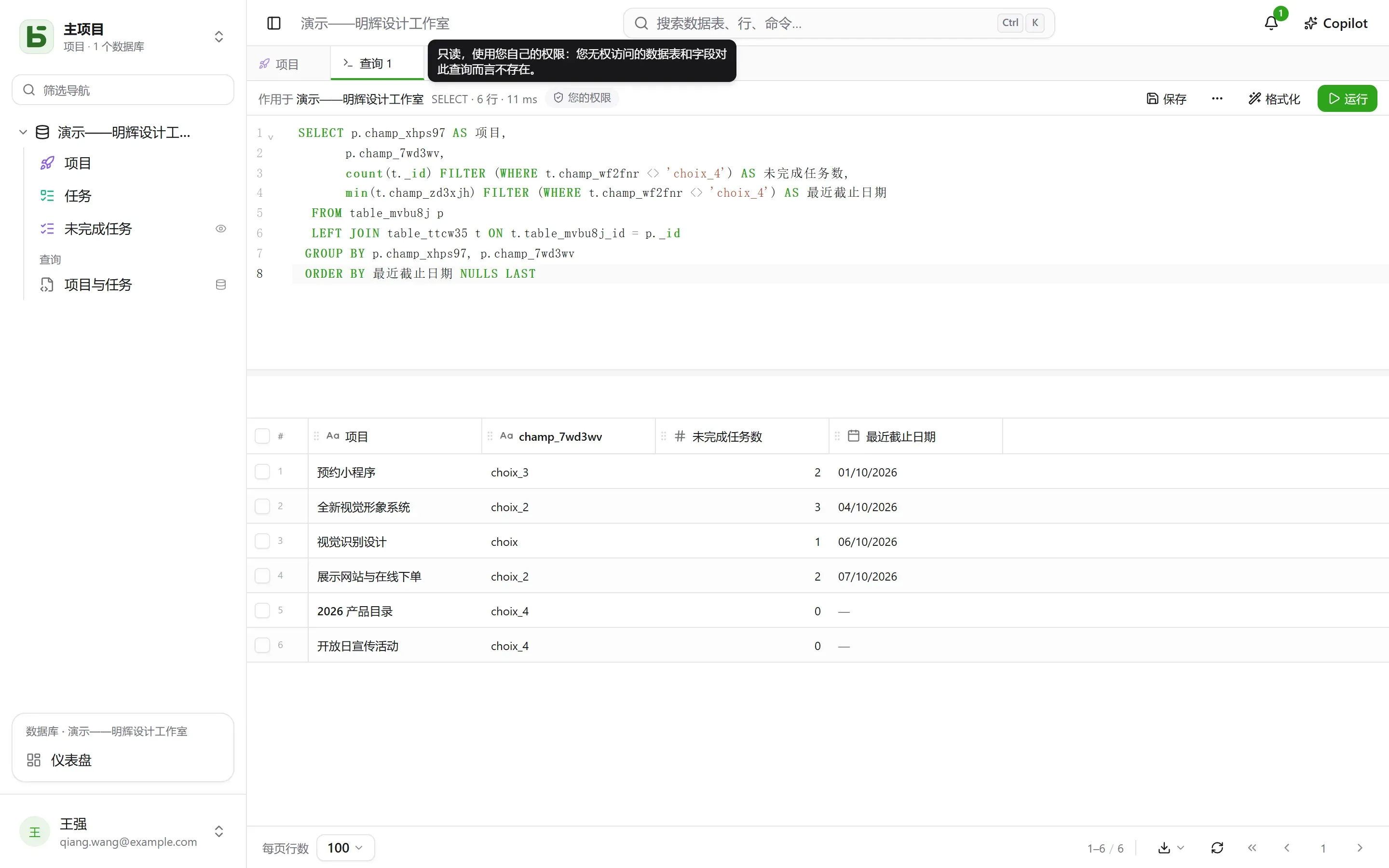Check the row for 视觉识别设计
Image resolution: width=1389 pixels, height=868 pixels.
click(x=262, y=541)
